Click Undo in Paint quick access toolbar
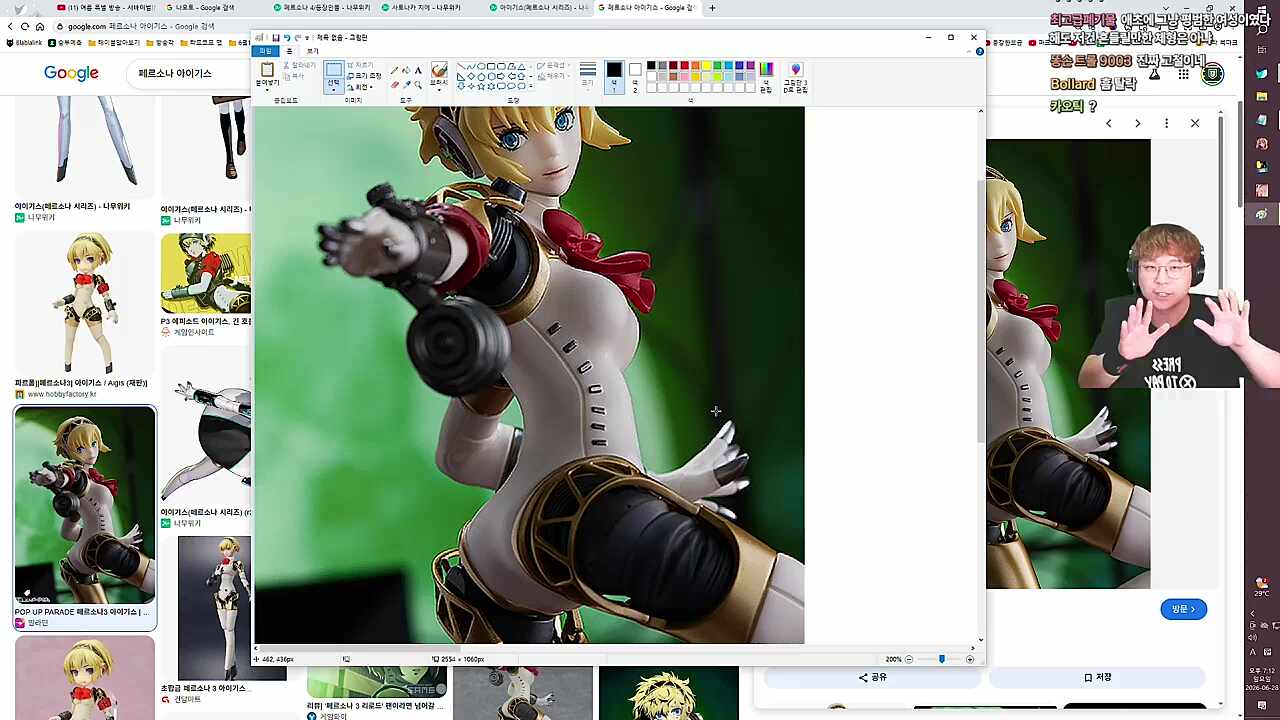This screenshot has height=720, width=1280. (287, 38)
